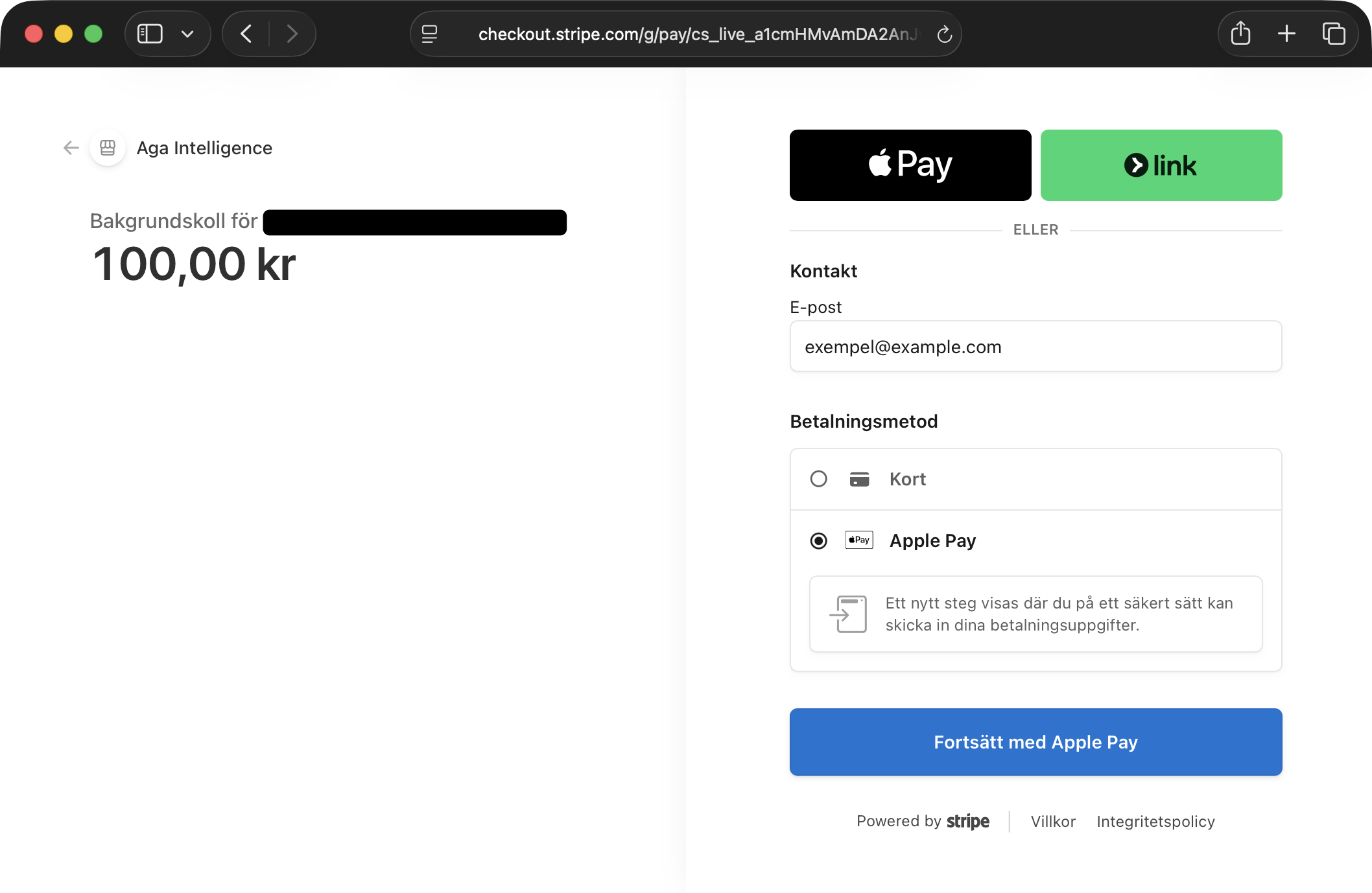Screen dimensions: 1372x893
Task: Minimize the window with the yellow button
Action: pyautogui.click(x=64, y=34)
